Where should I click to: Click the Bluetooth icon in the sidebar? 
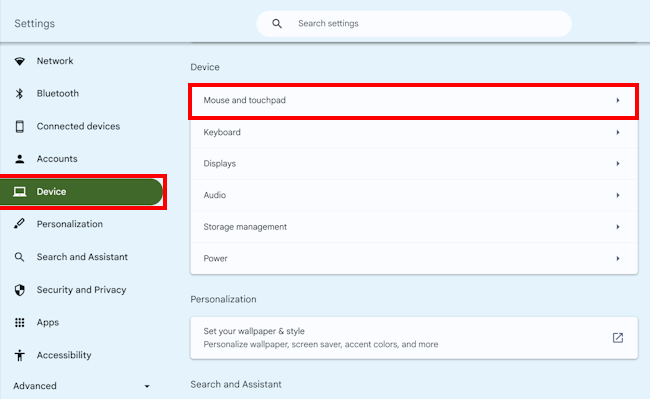click(19, 94)
